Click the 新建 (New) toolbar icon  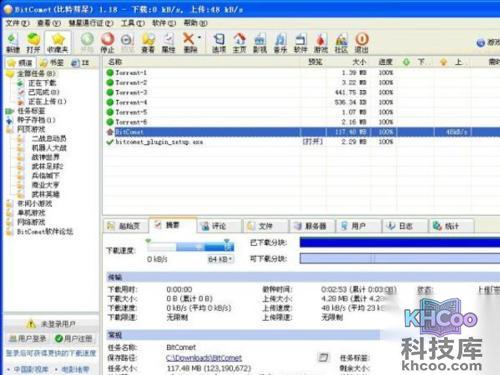click(13, 43)
